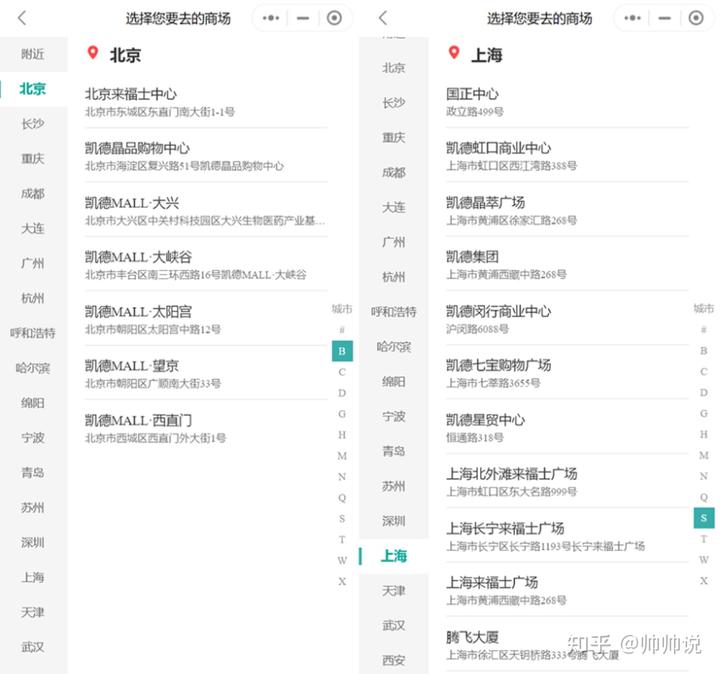Select 北京 in right screen sidebar
The image size is (720, 674).
coord(394,68)
